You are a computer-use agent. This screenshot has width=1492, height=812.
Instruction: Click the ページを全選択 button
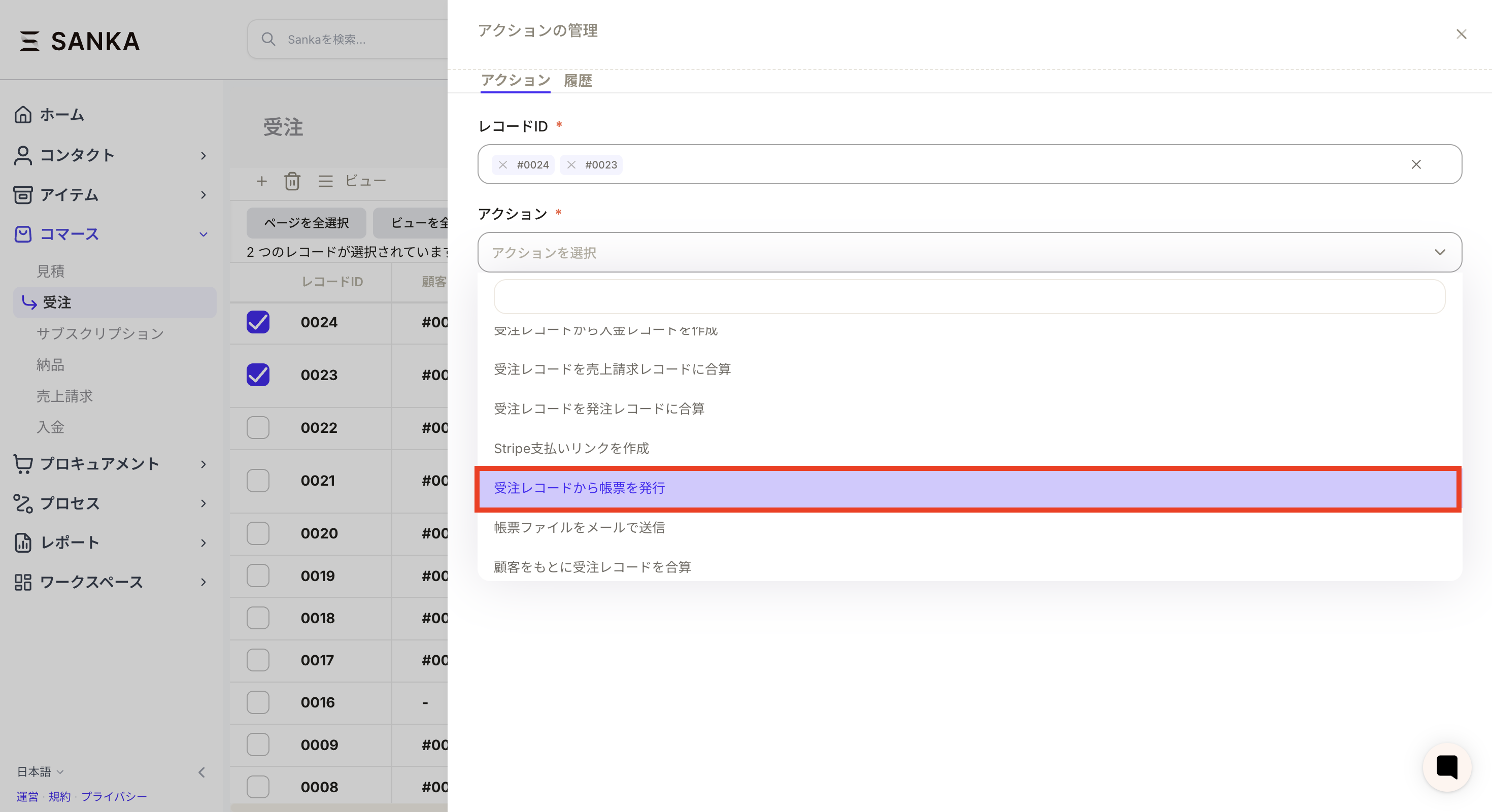point(306,223)
